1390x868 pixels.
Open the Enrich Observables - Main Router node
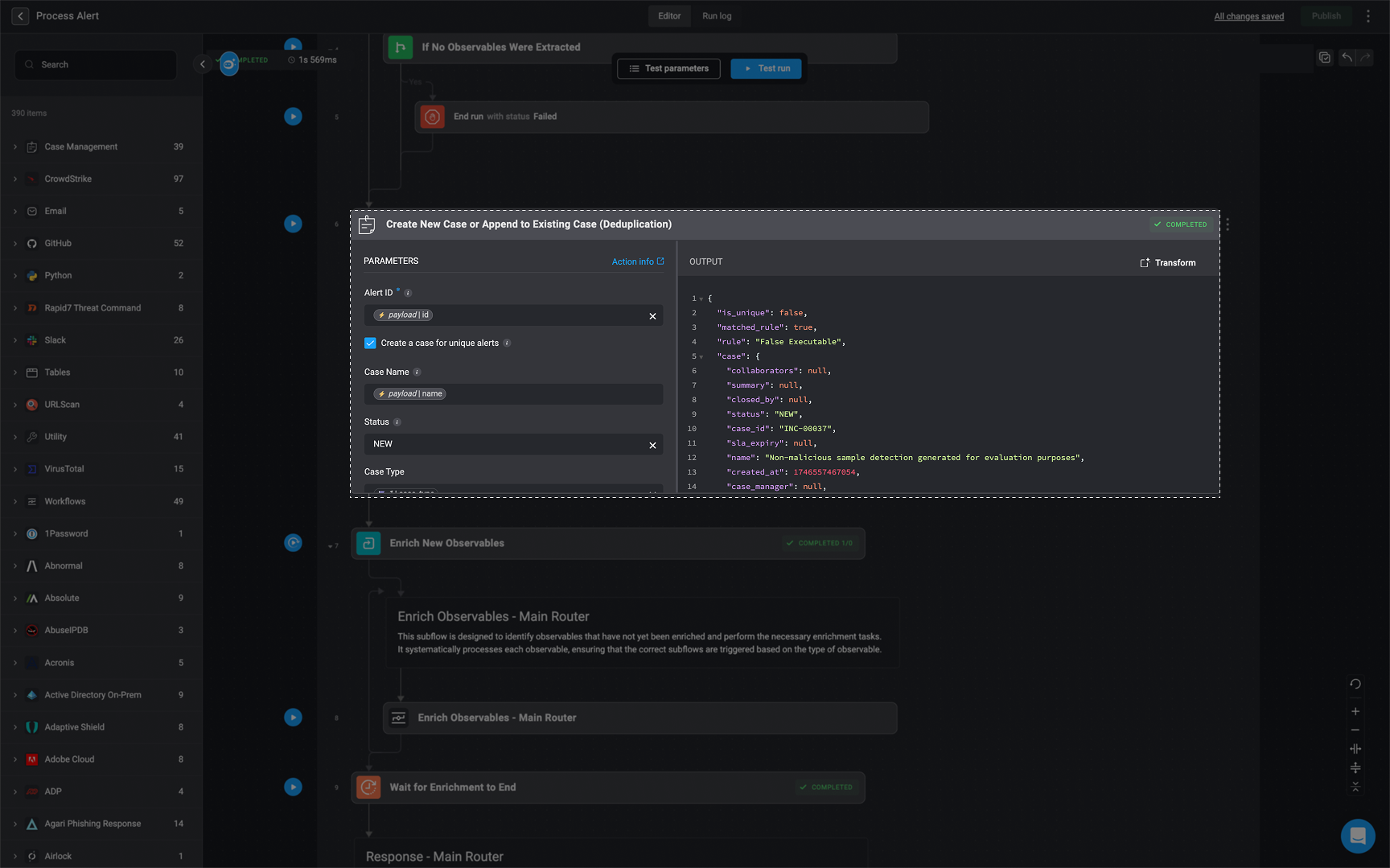pyautogui.click(x=640, y=718)
